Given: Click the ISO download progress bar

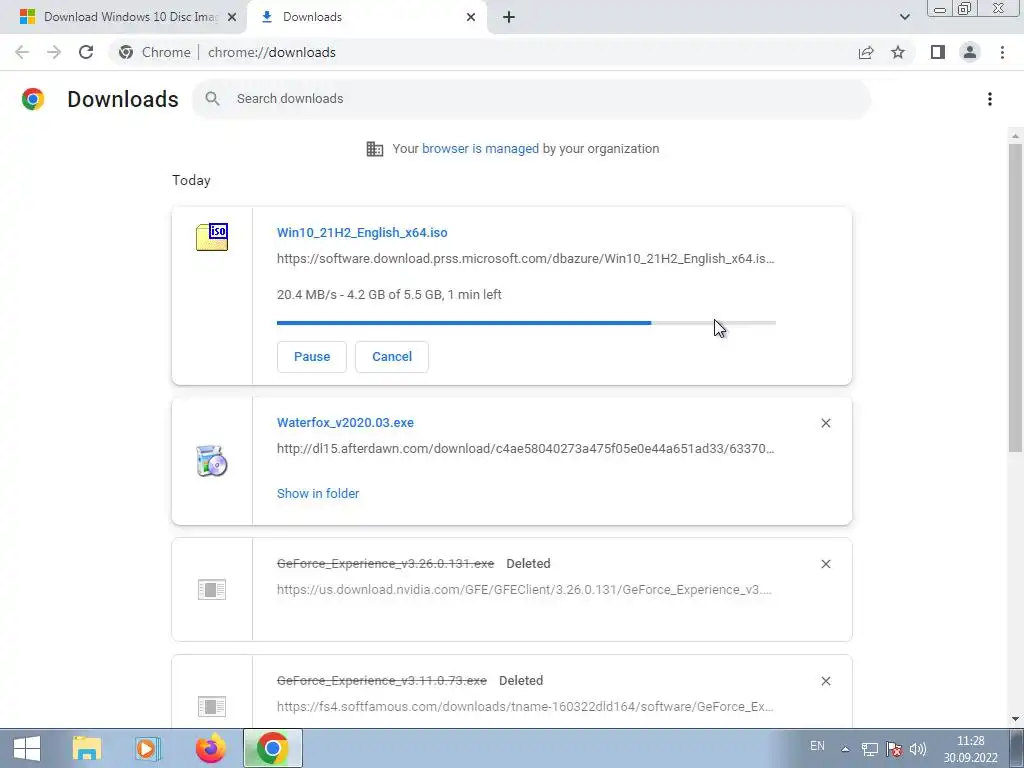Looking at the screenshot, I should pyautogui.click(x=526, y=323).
